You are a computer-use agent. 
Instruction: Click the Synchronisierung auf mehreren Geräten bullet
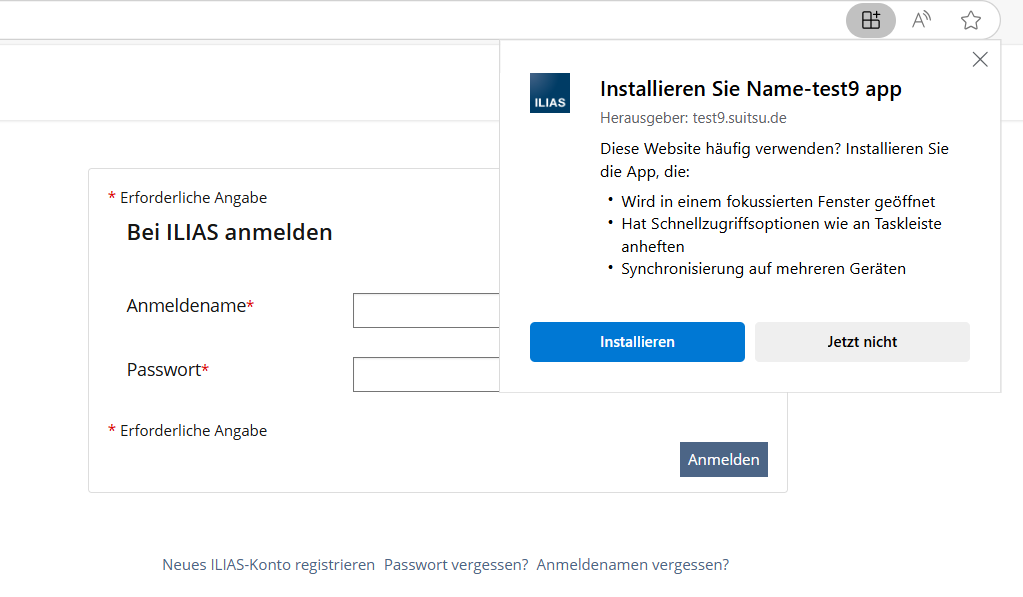(x=763, y=269)
